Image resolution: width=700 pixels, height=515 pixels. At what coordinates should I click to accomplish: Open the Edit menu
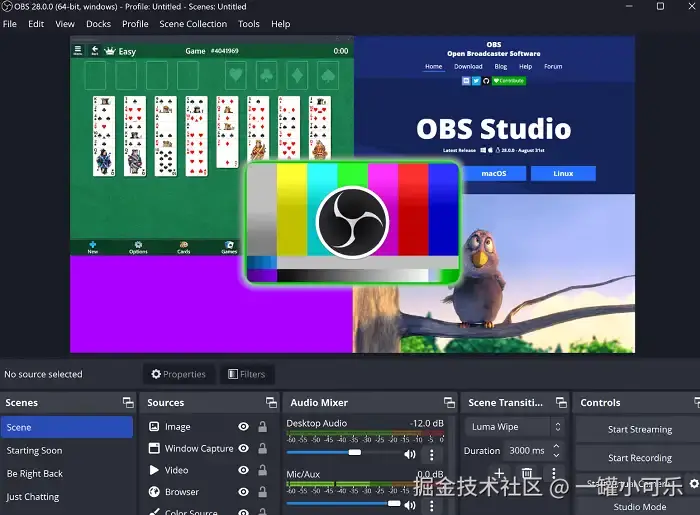pyautogui.click(x=36, y=24)
